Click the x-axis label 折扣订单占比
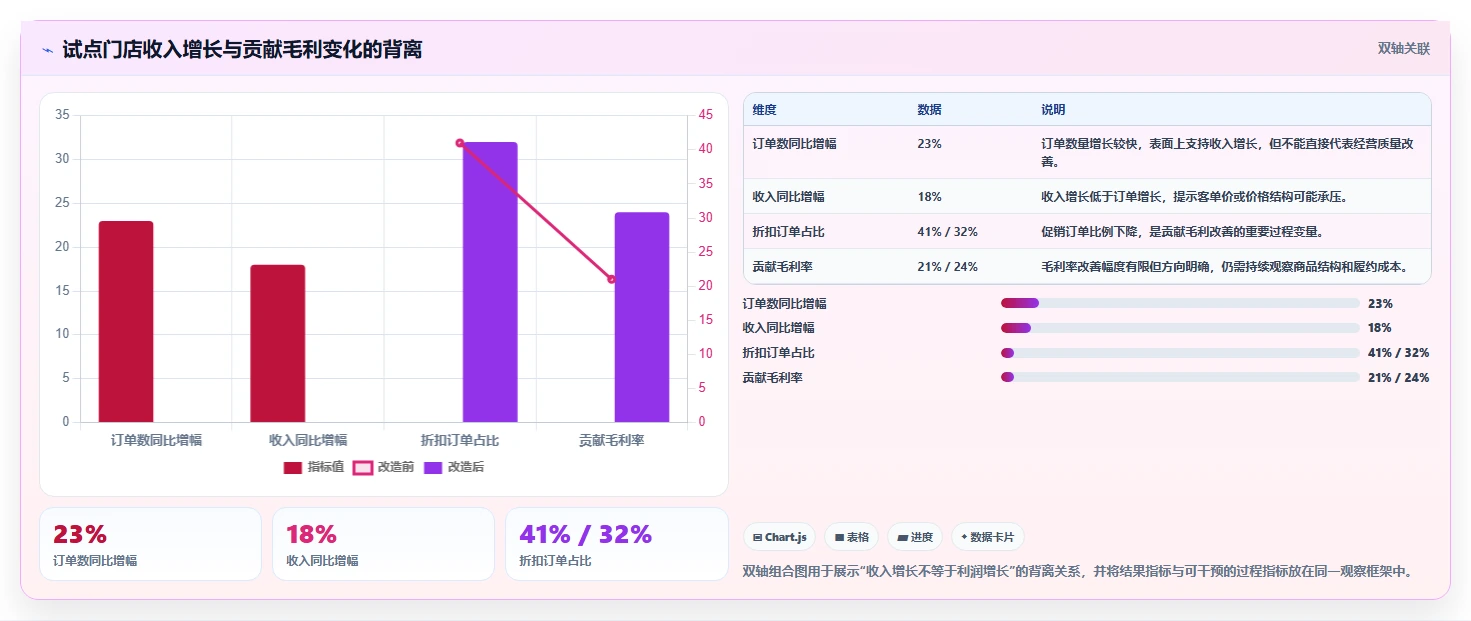 coord(460,440)
